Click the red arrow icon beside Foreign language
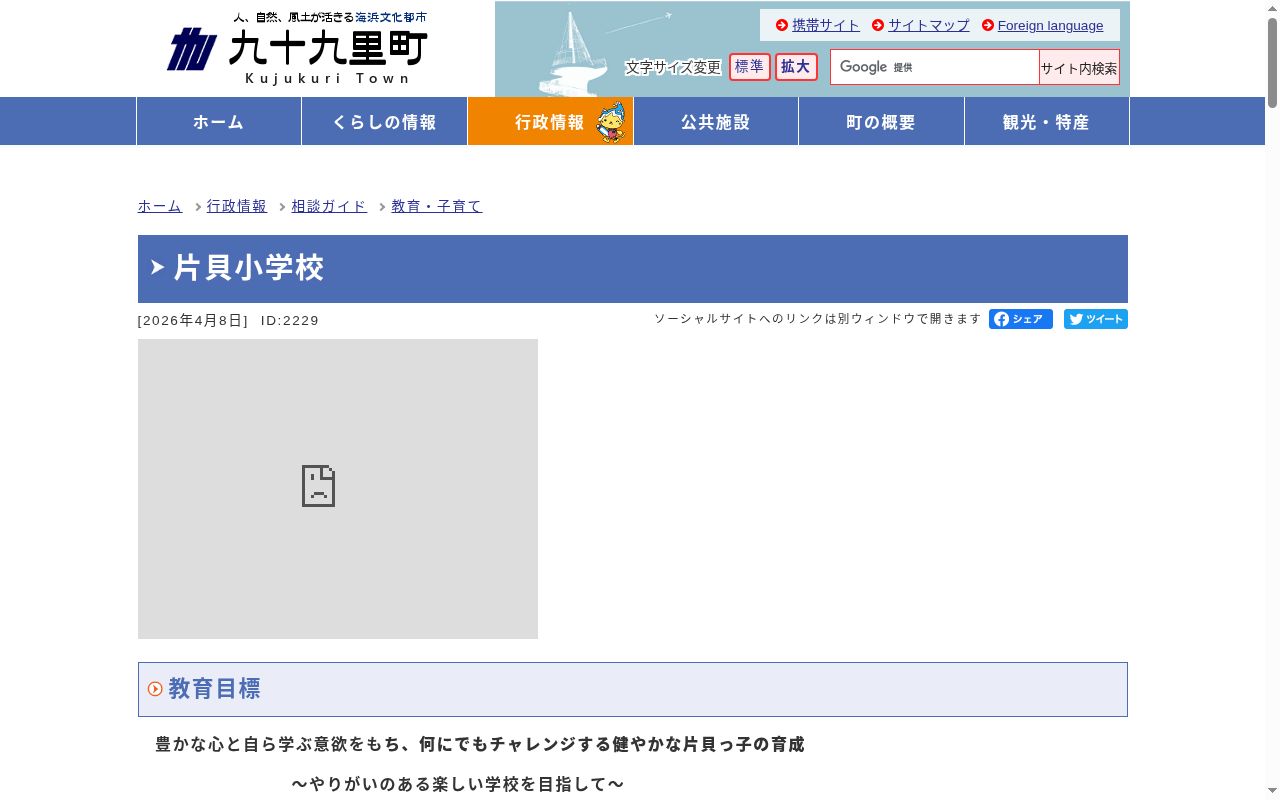Image resolution: width=1280 pixels, height=800 pixels. 988,25
